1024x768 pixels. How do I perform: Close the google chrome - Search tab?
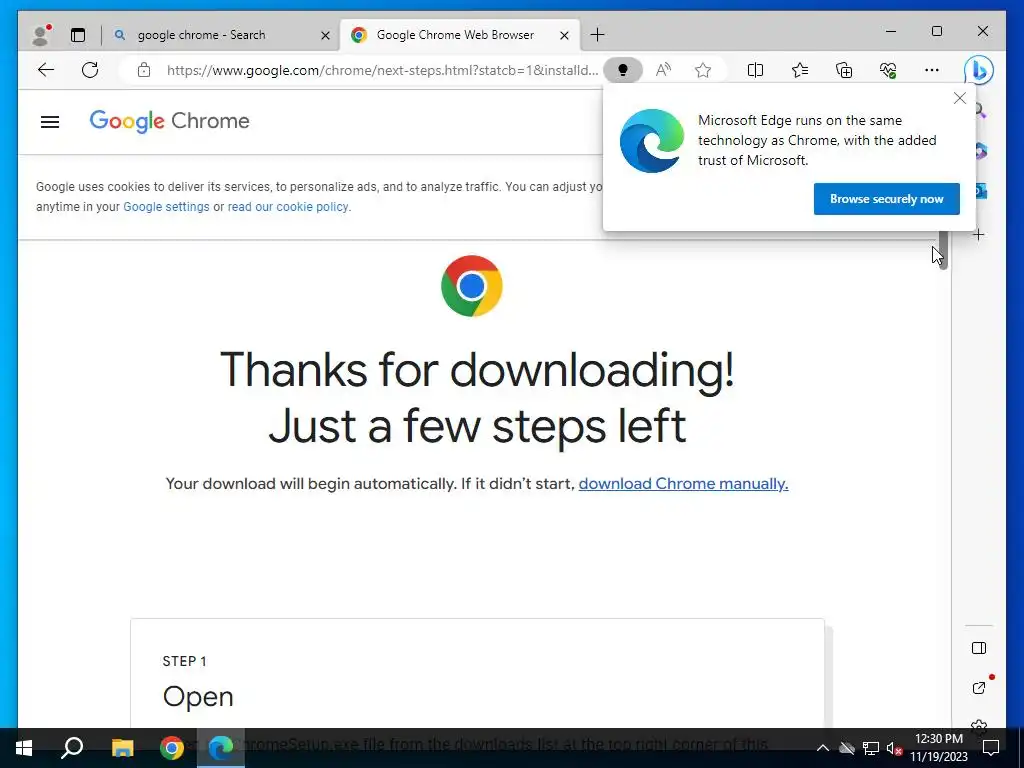(x=325, y=35)
